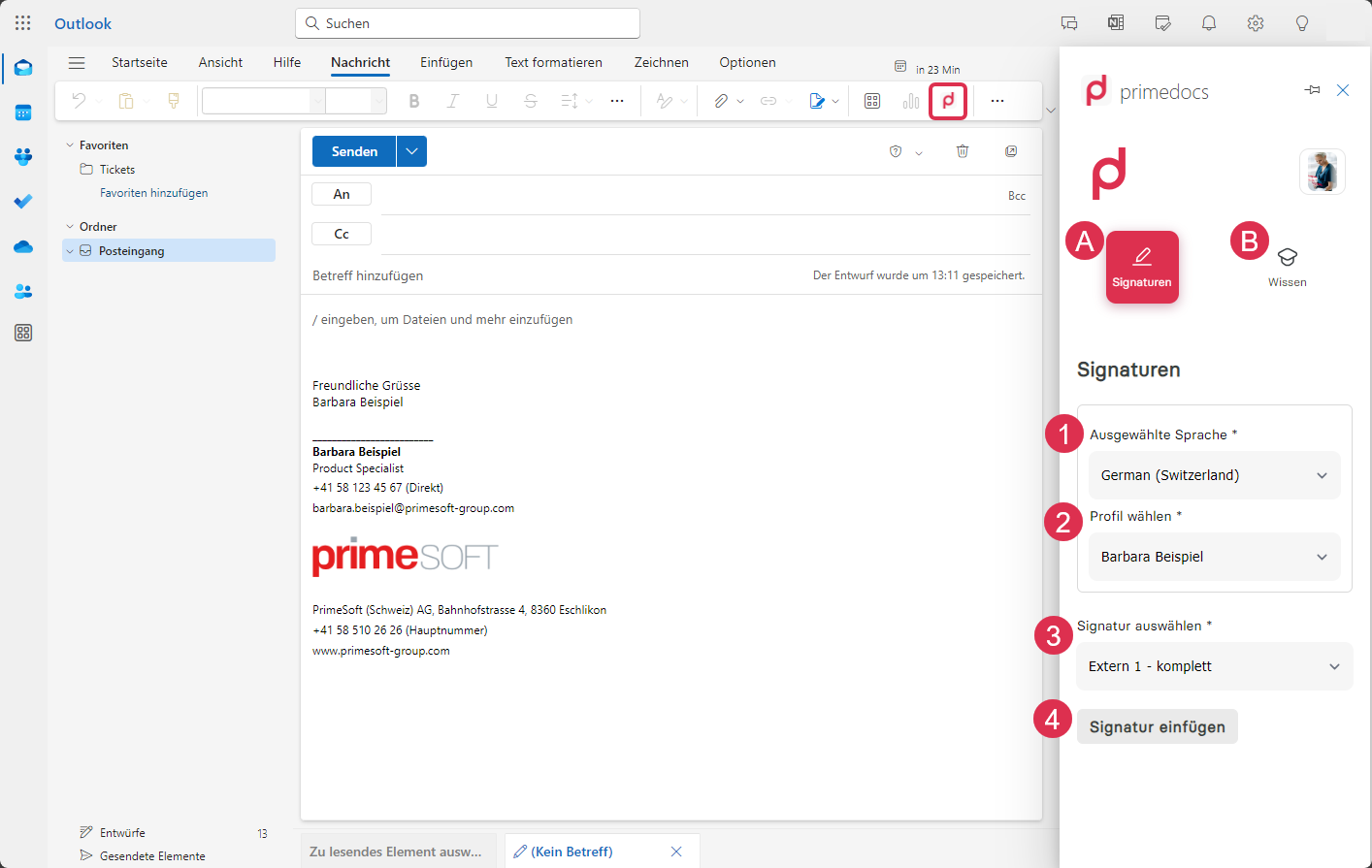
Task: Click the Betreff hinzufügen subject field
Action: click(368, 275)
